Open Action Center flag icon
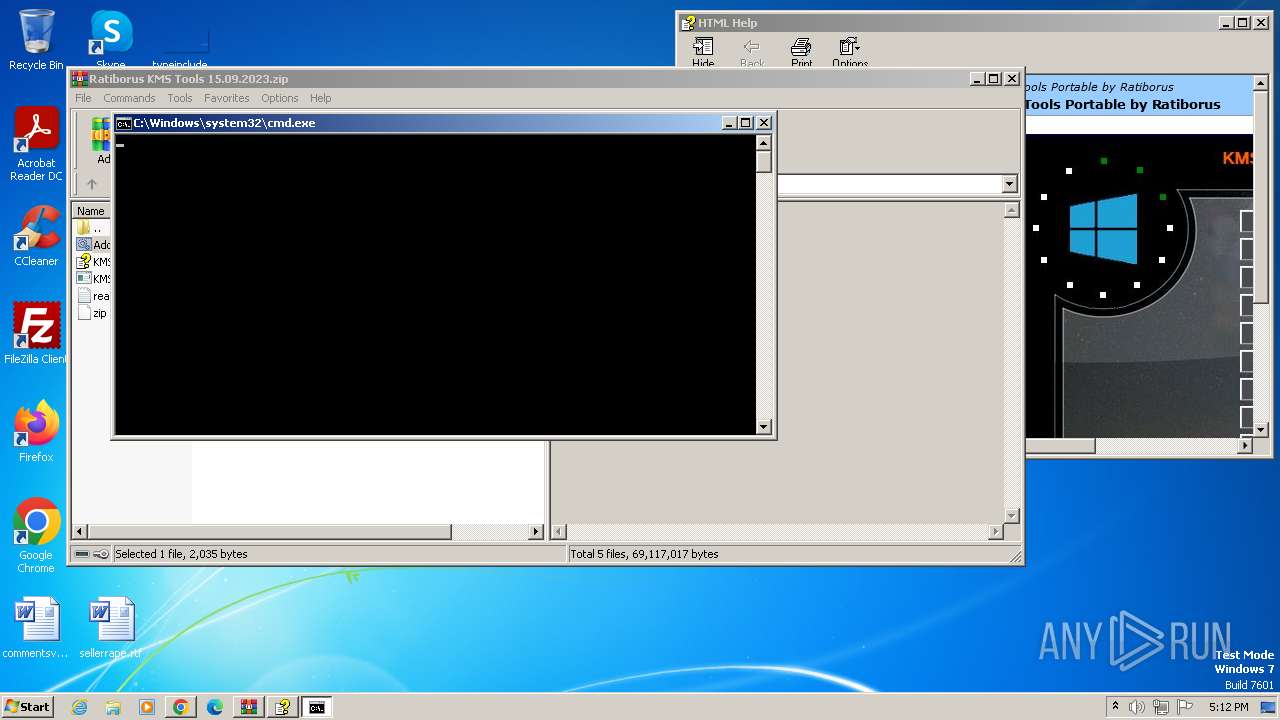The image size is (1280, 720). (x=1185, y=707)
